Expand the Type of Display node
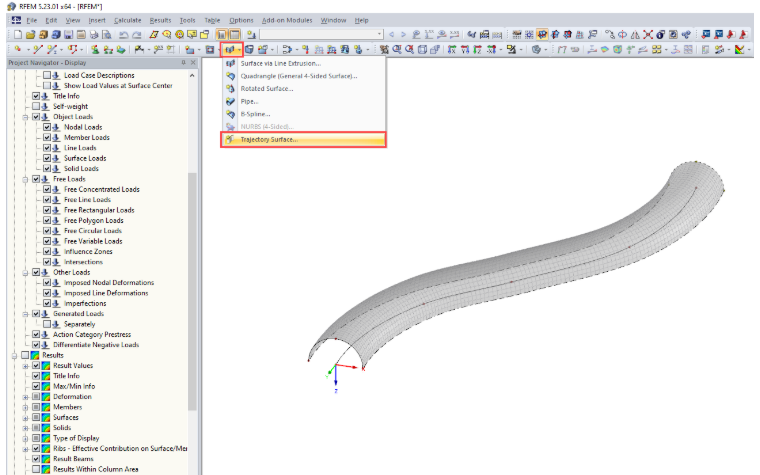Viewport: 760px width, 475px height. point(25,438)
